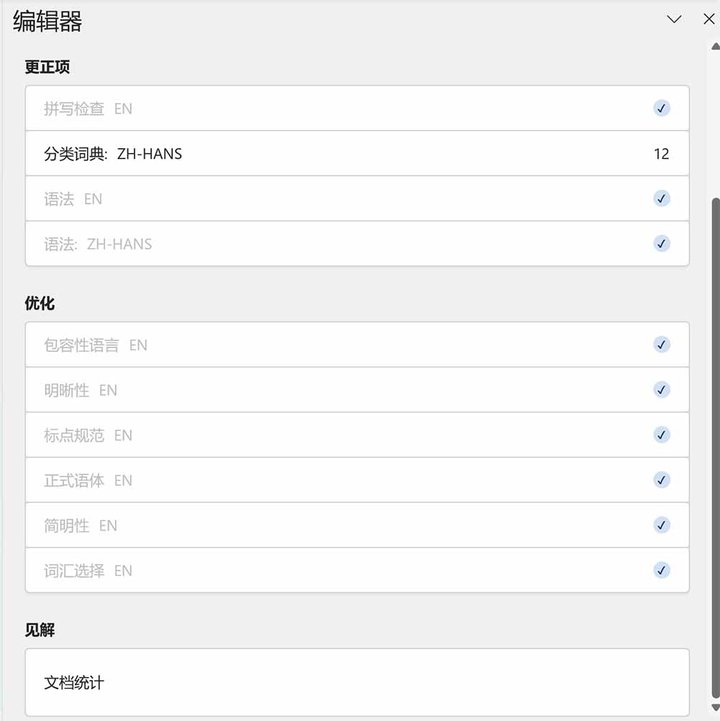This screenshot has width=720, height=721.
Task: Click checkmark icon for 拼写检查 EN
Action: (x=661, y=109)
